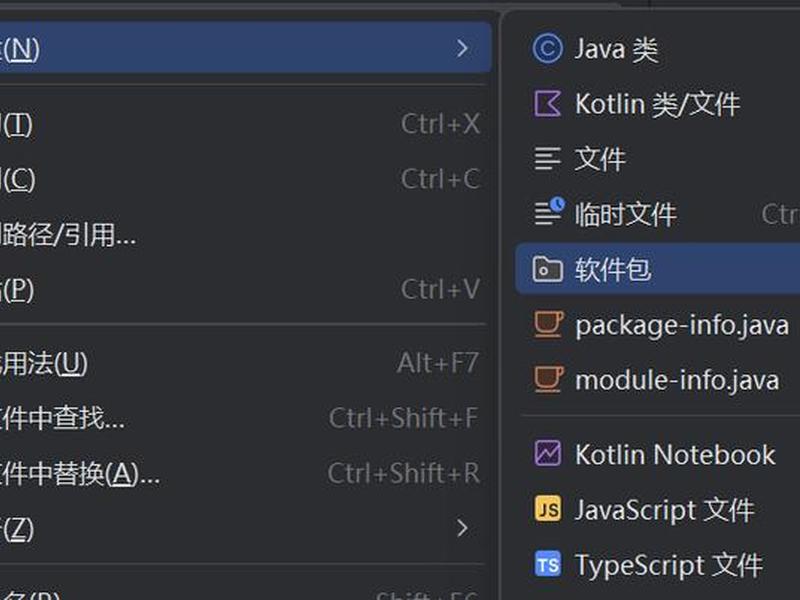This screenshot has height=600, width=800.
Task: Click the 软件包 package folder icon
Action: click(547, 269)
